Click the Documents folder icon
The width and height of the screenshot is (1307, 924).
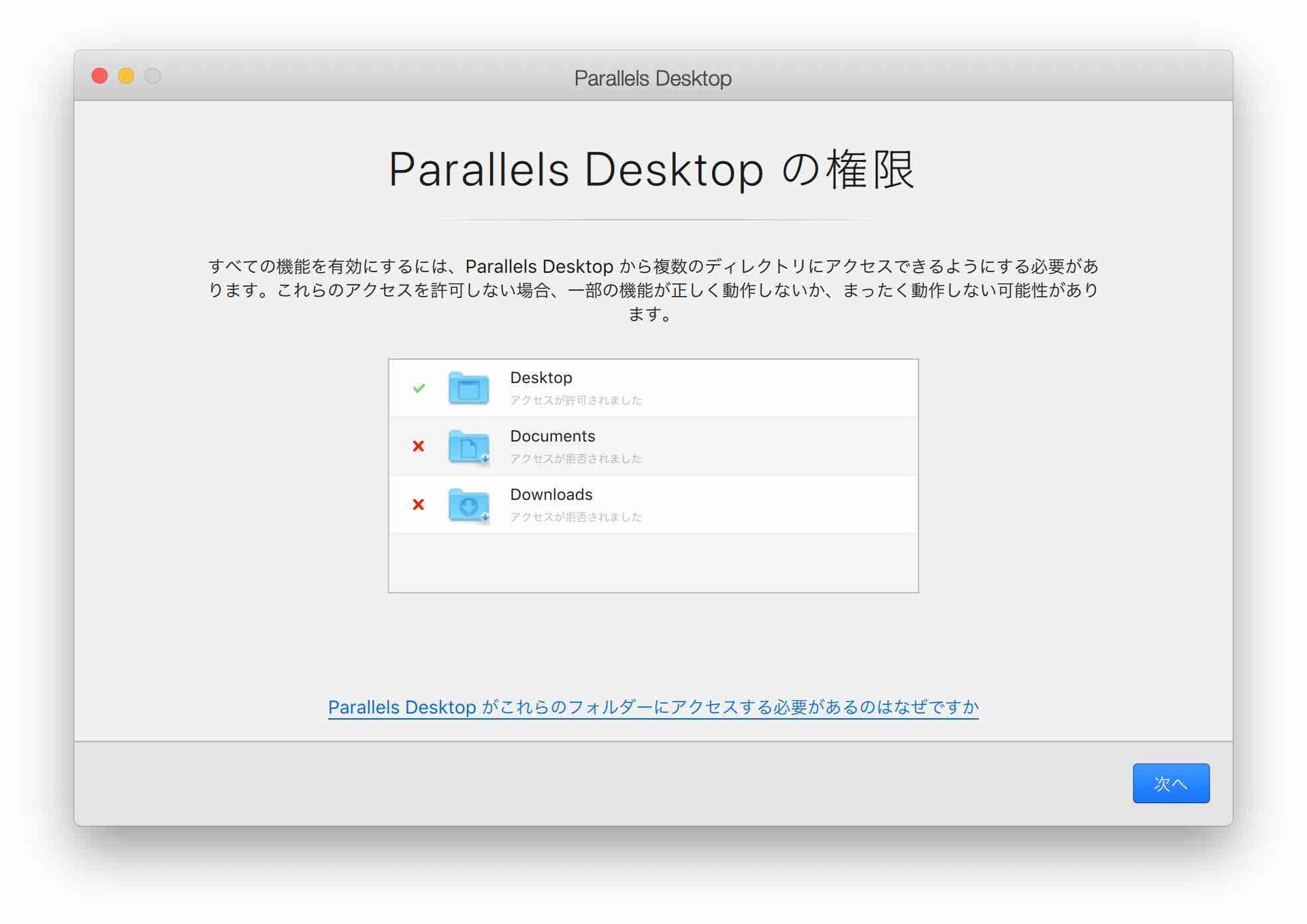point(468,446)
